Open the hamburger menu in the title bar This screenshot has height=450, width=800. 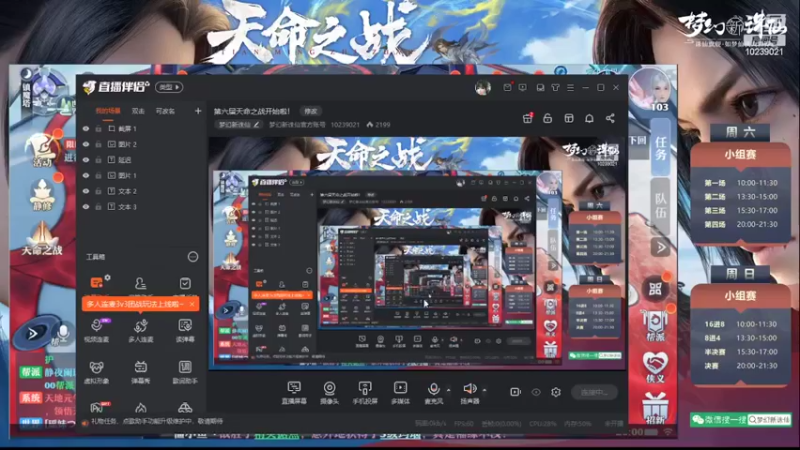(x=570, y=88)
